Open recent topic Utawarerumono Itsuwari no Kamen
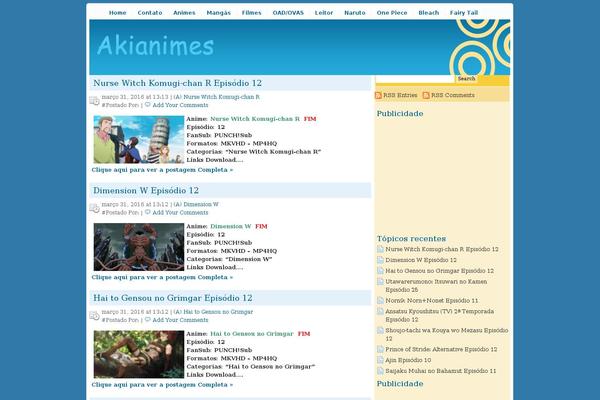Image resolution: width=600 pixels, height=400 pixels. (x=436, y=286)
